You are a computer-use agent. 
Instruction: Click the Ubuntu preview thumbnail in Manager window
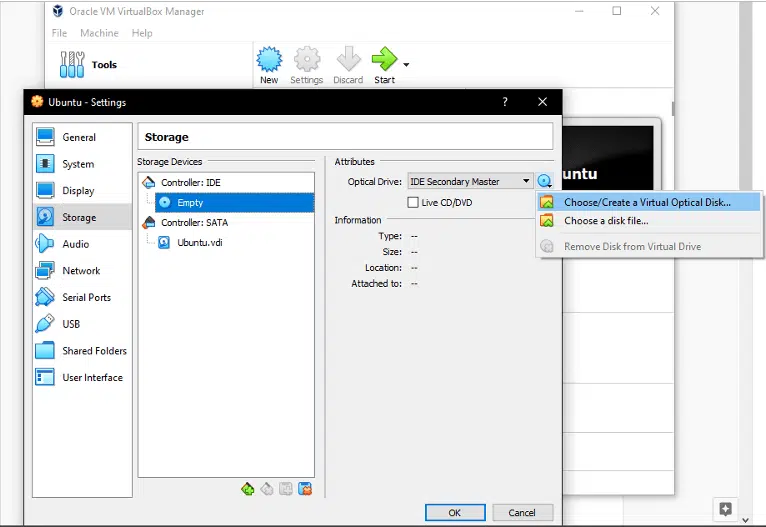pos(608,157)
